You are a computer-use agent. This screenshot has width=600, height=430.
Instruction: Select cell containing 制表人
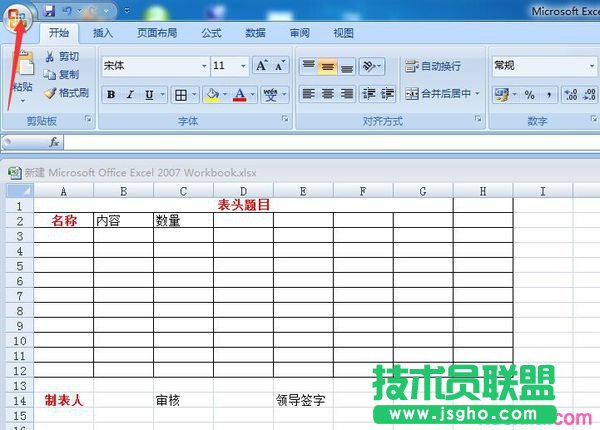point(64,400)
